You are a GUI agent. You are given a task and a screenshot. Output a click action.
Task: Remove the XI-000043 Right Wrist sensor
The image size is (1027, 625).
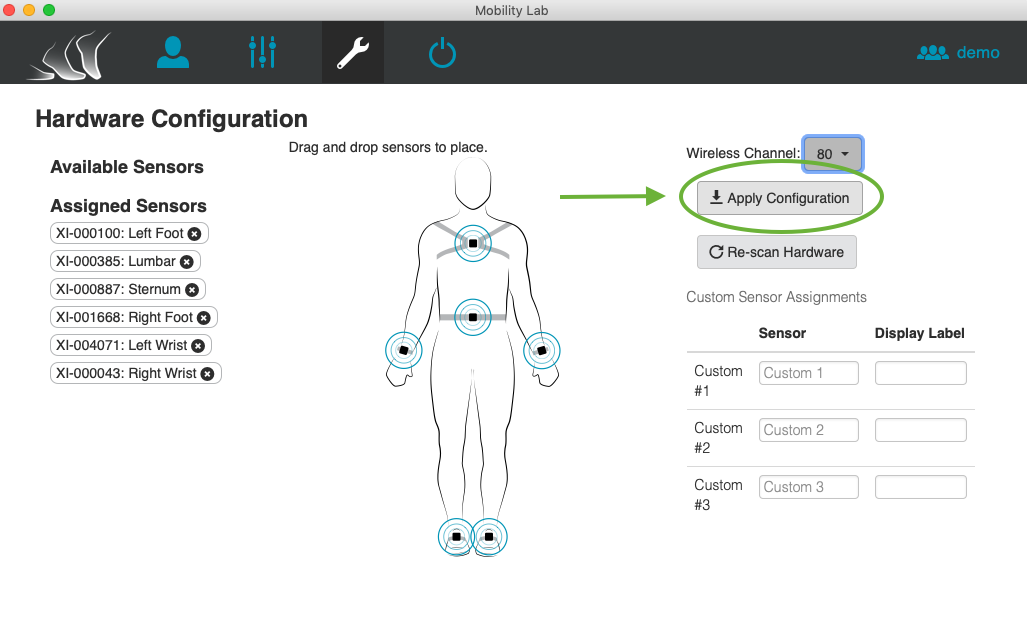[x=207, y=373]
